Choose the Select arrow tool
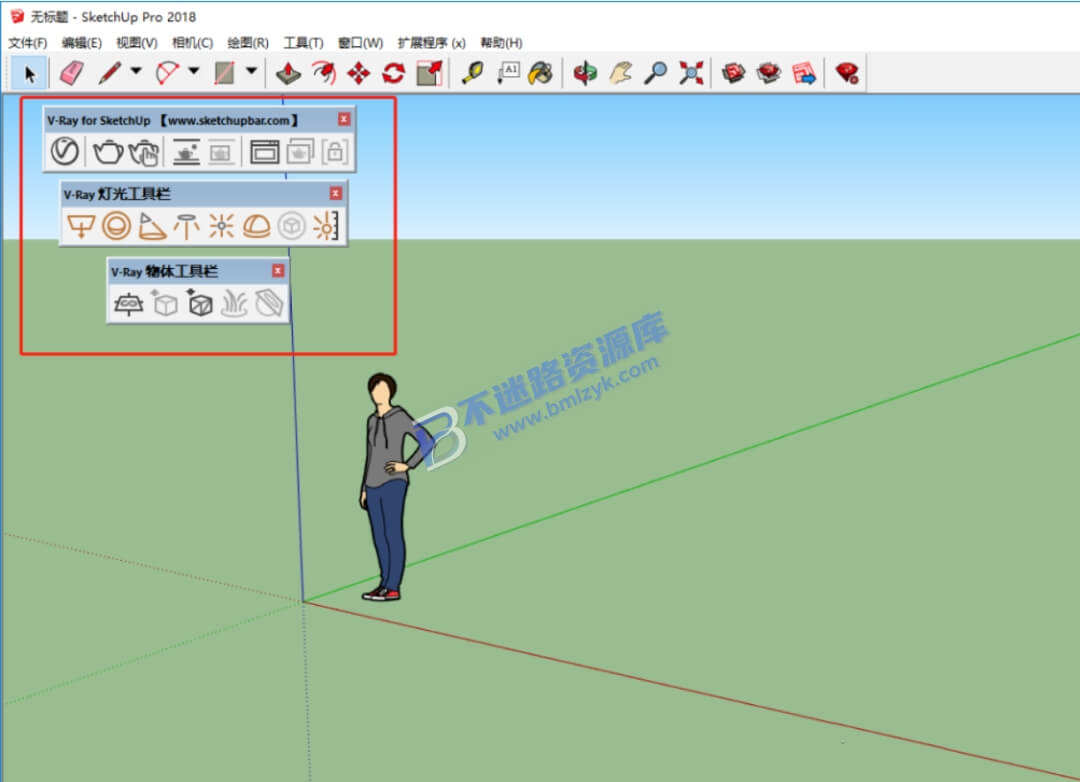Screen dimensions: 1080x782 click(30, 73)
